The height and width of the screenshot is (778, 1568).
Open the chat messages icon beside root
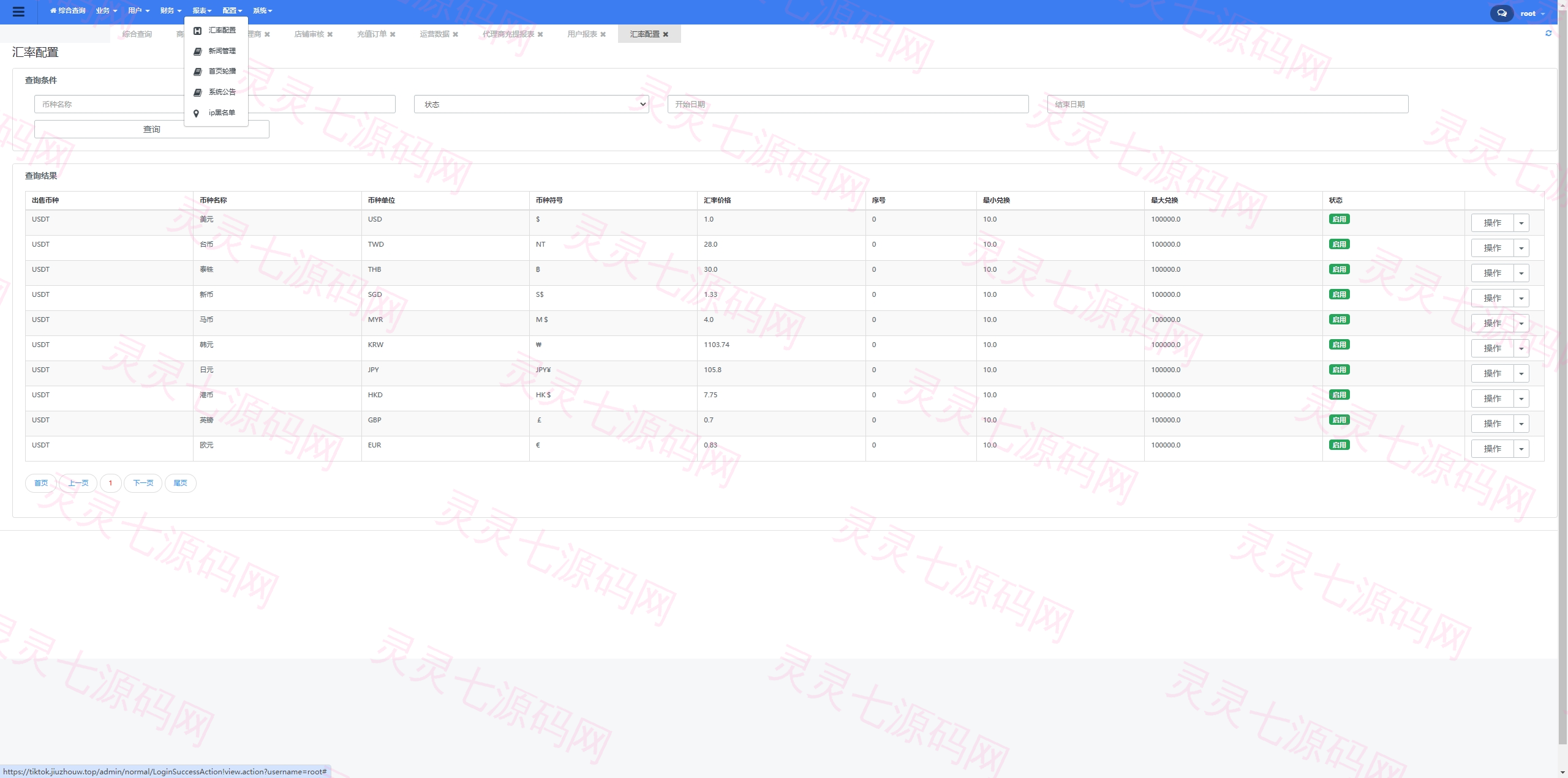1502,13
